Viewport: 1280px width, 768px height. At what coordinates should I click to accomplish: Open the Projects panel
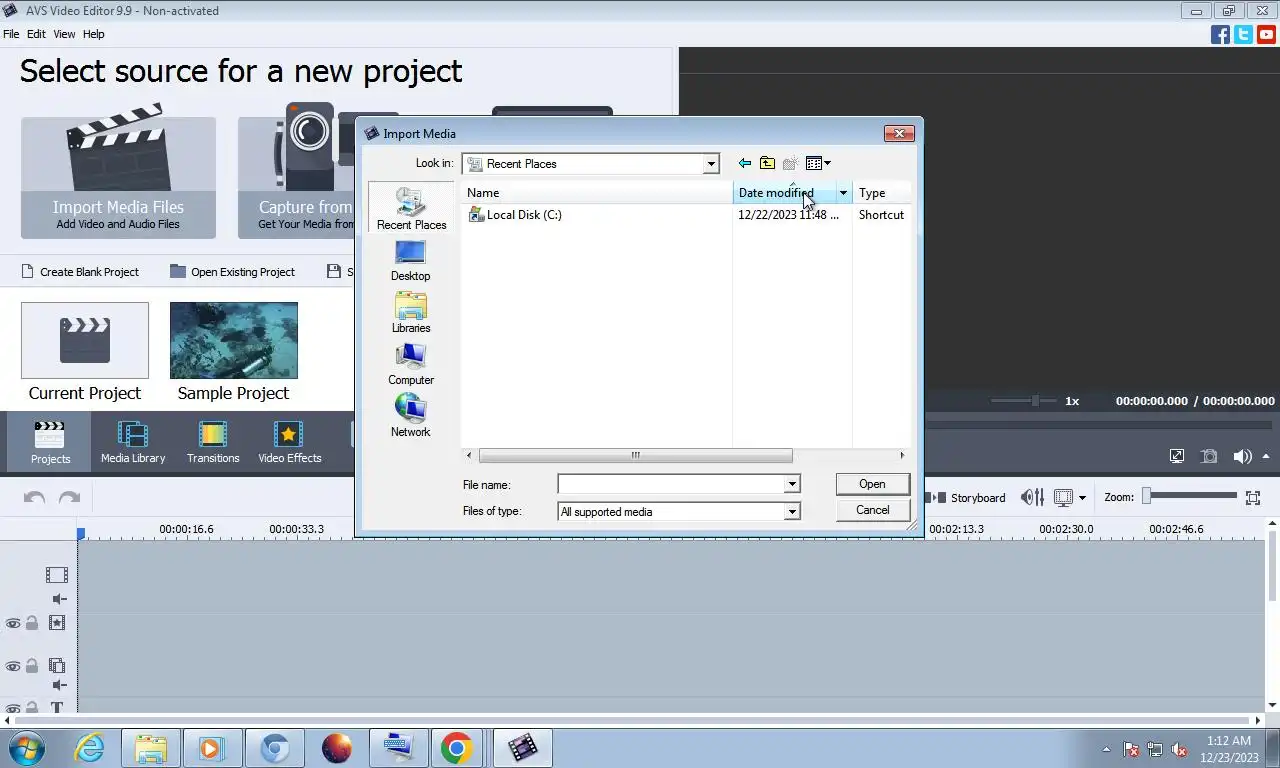point(49,442)
